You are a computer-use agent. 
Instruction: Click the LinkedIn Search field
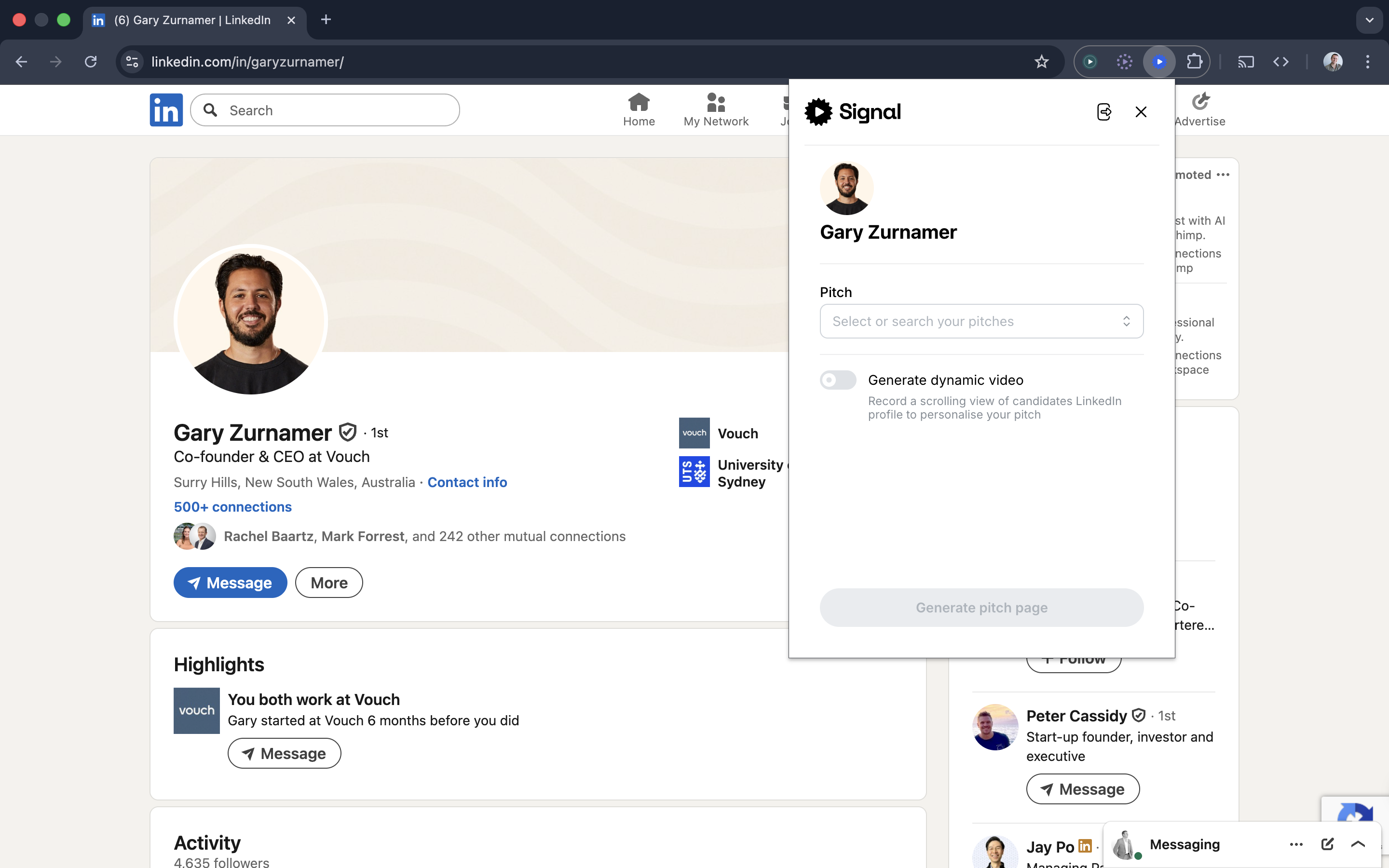click(x=333, y=110)
